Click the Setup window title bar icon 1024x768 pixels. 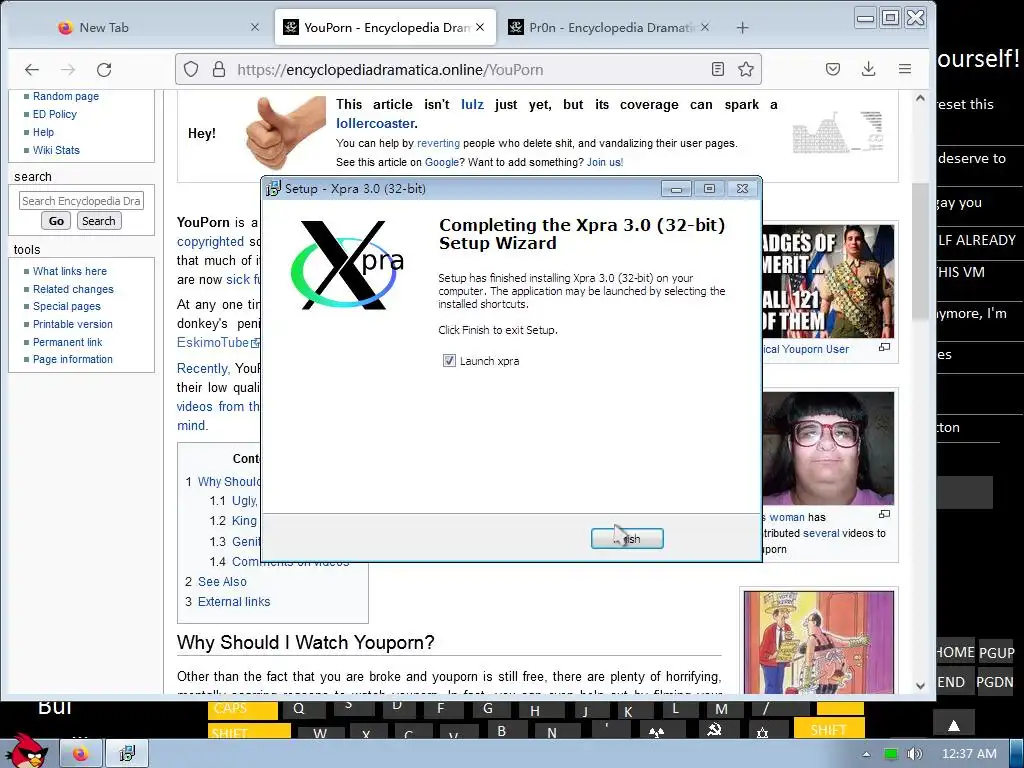(273, 189)
